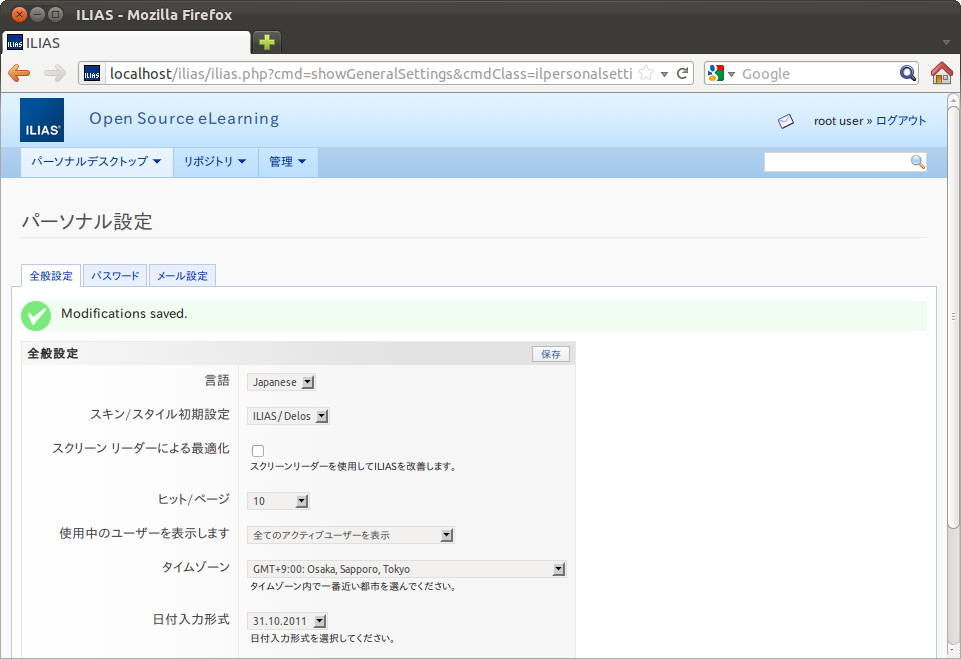Switch to the メール設定 tab
The height and width of the screenshot is (659, 961).
[182, 276]
